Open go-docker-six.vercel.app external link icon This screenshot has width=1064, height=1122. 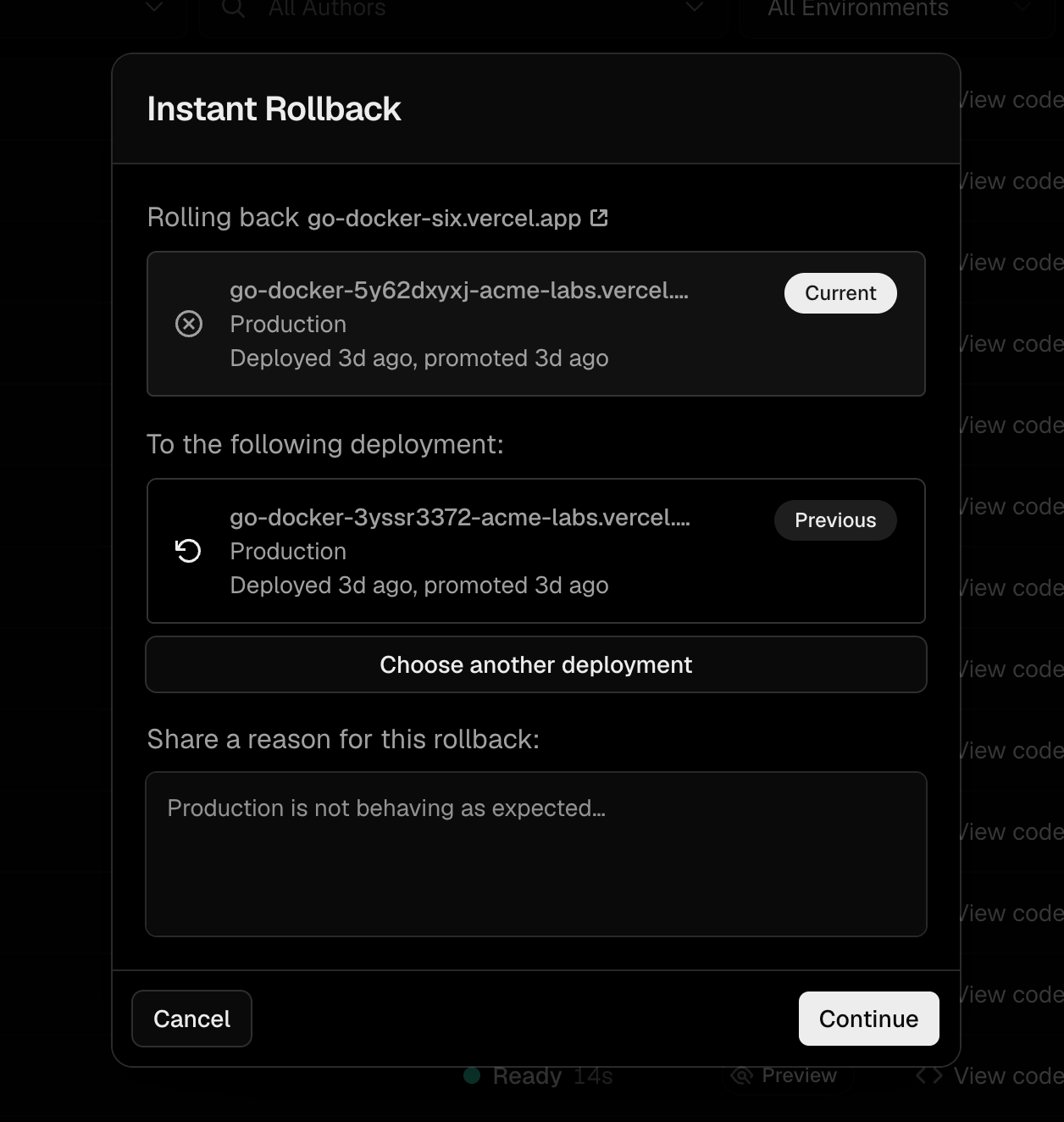599,218
